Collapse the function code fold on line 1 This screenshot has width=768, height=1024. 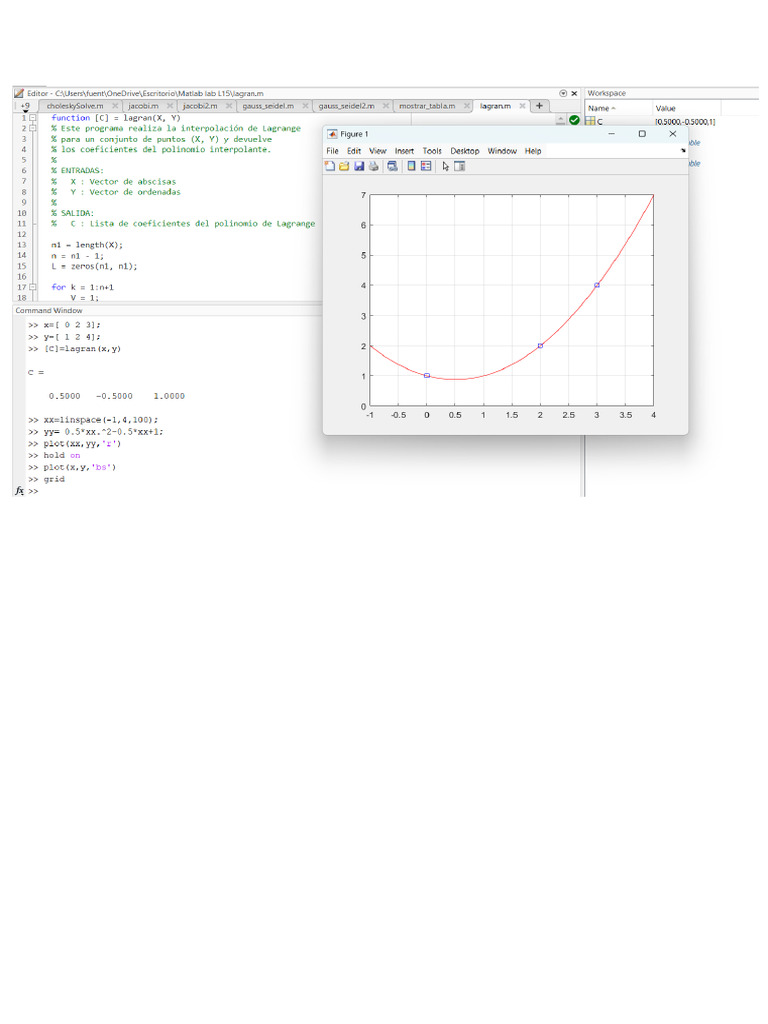tap(32, 118)
